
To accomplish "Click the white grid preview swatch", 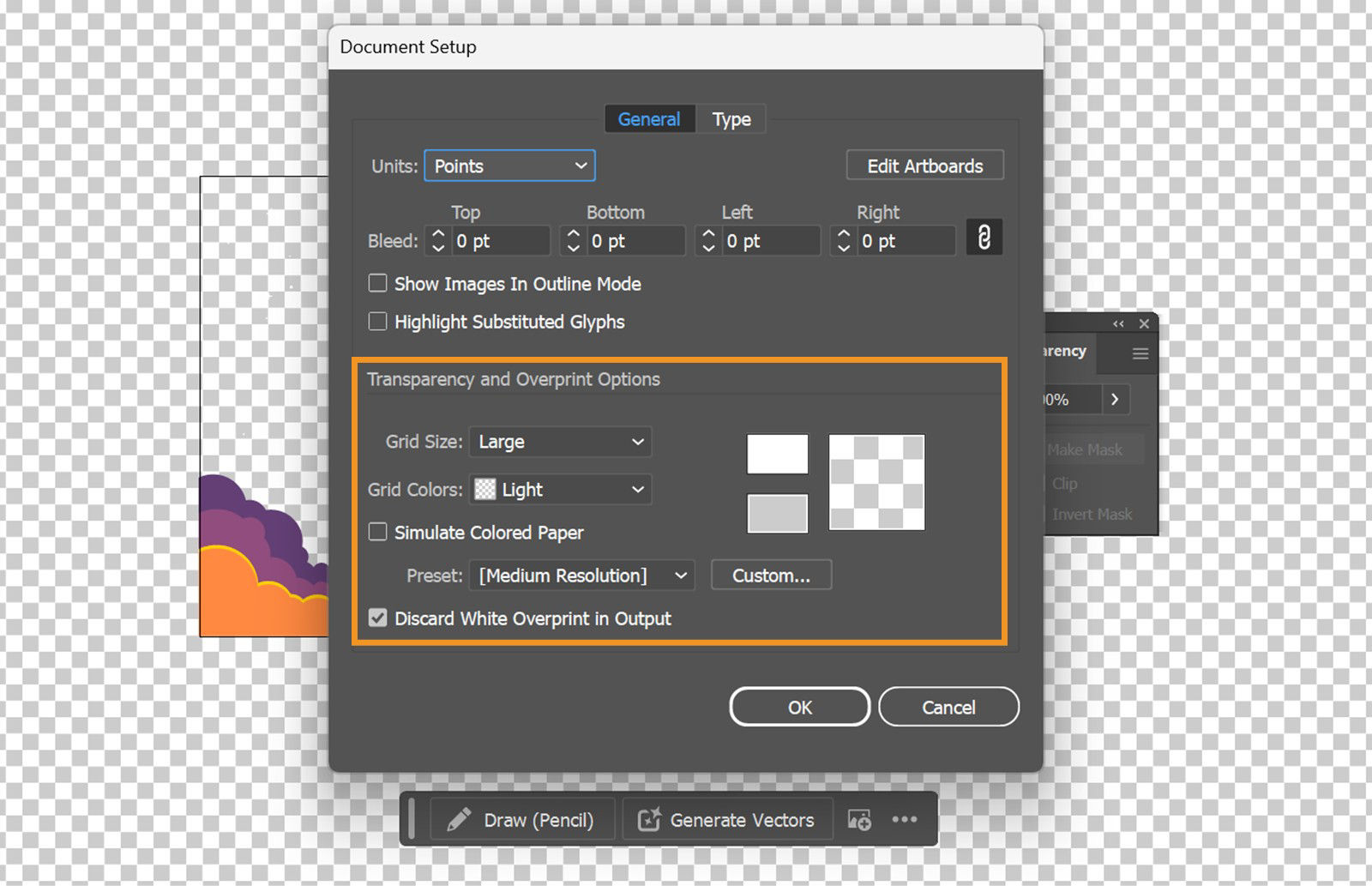I will tap(777, 454).
